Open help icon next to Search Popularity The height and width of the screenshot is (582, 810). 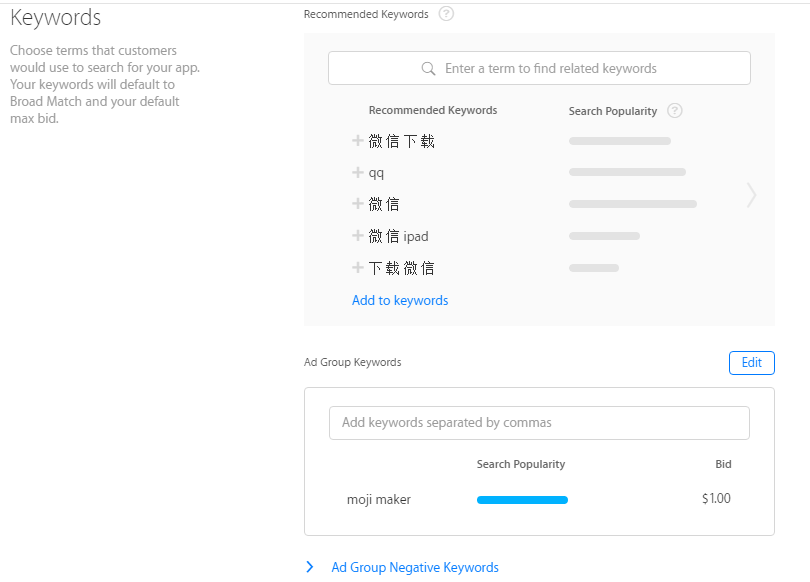[675, 111]
